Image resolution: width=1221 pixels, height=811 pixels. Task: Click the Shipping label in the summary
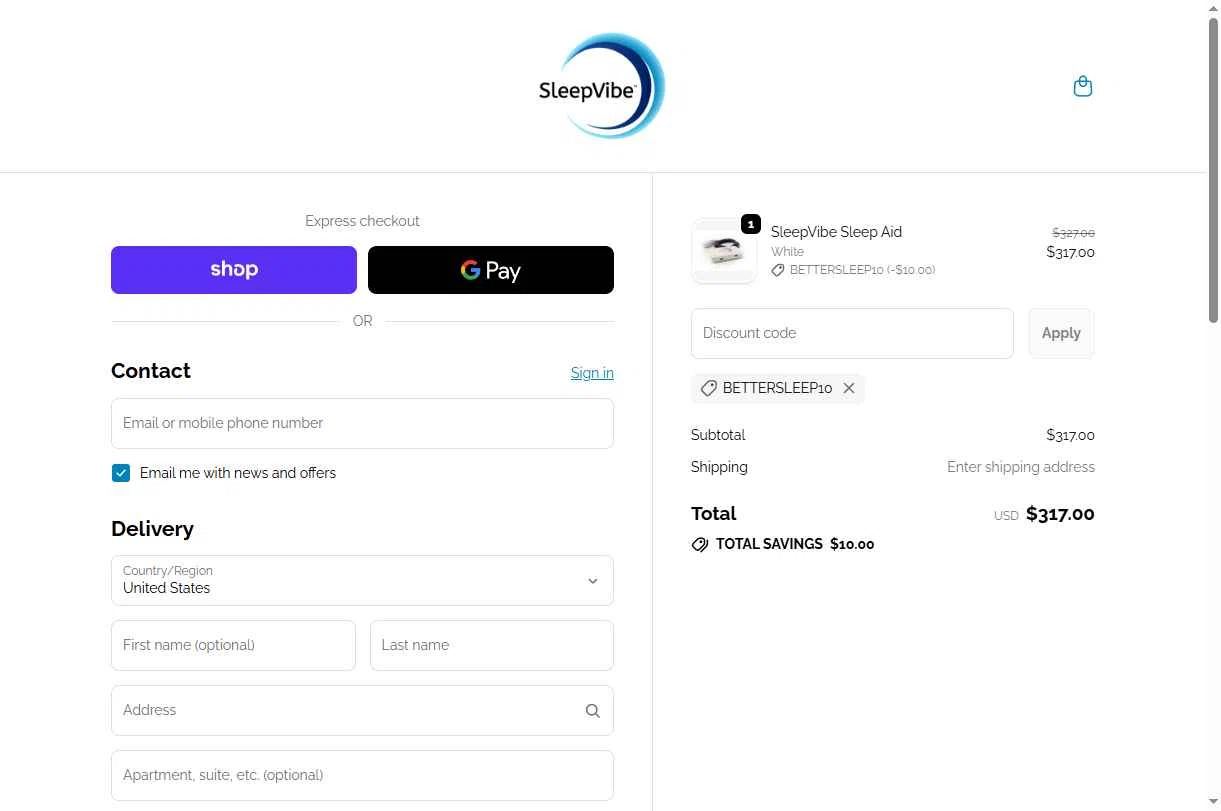point(719,467)
